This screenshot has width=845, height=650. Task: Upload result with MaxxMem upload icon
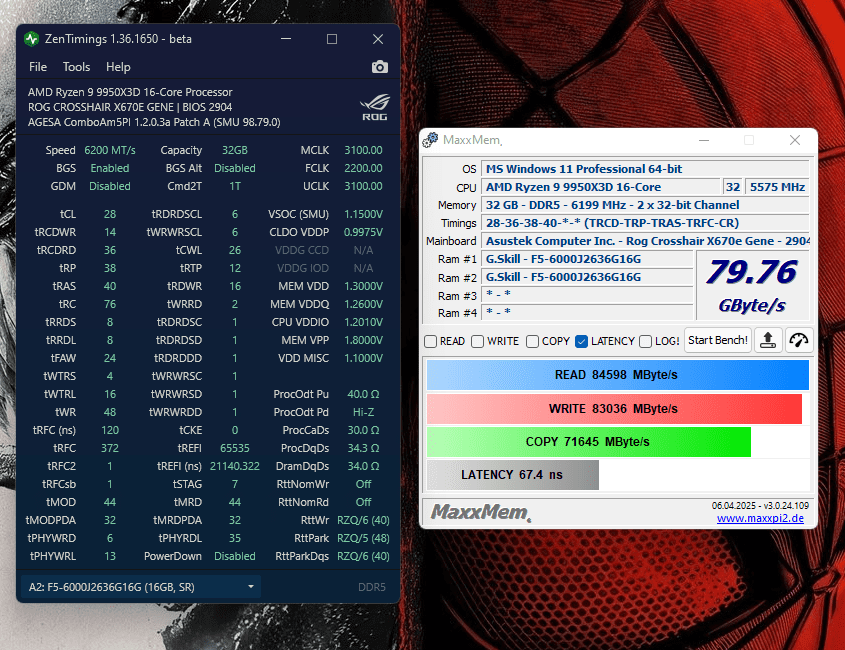click(x=768, y=340)
